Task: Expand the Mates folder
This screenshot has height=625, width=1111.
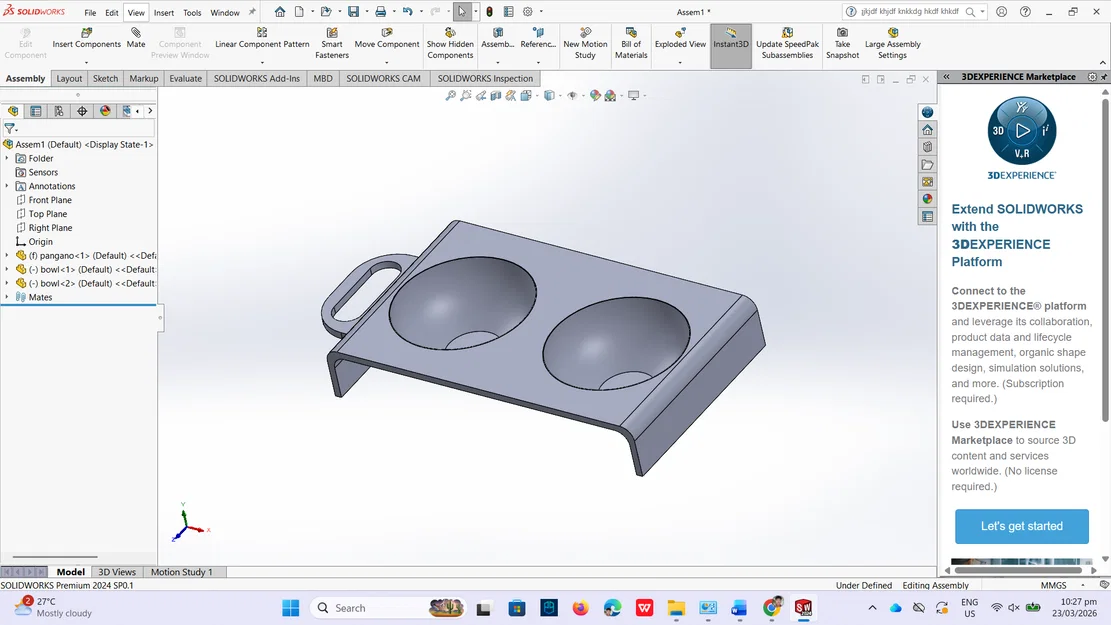Action: [7, 297]
